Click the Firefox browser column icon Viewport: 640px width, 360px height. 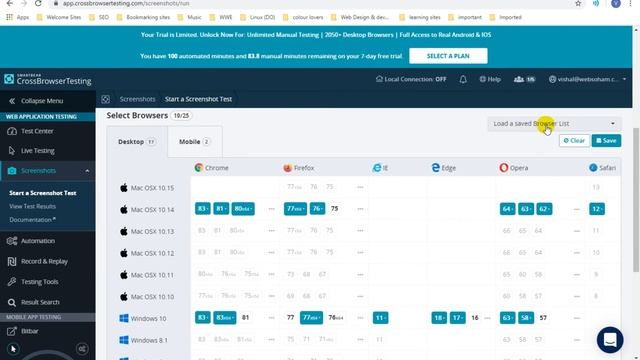pos(288,168)
